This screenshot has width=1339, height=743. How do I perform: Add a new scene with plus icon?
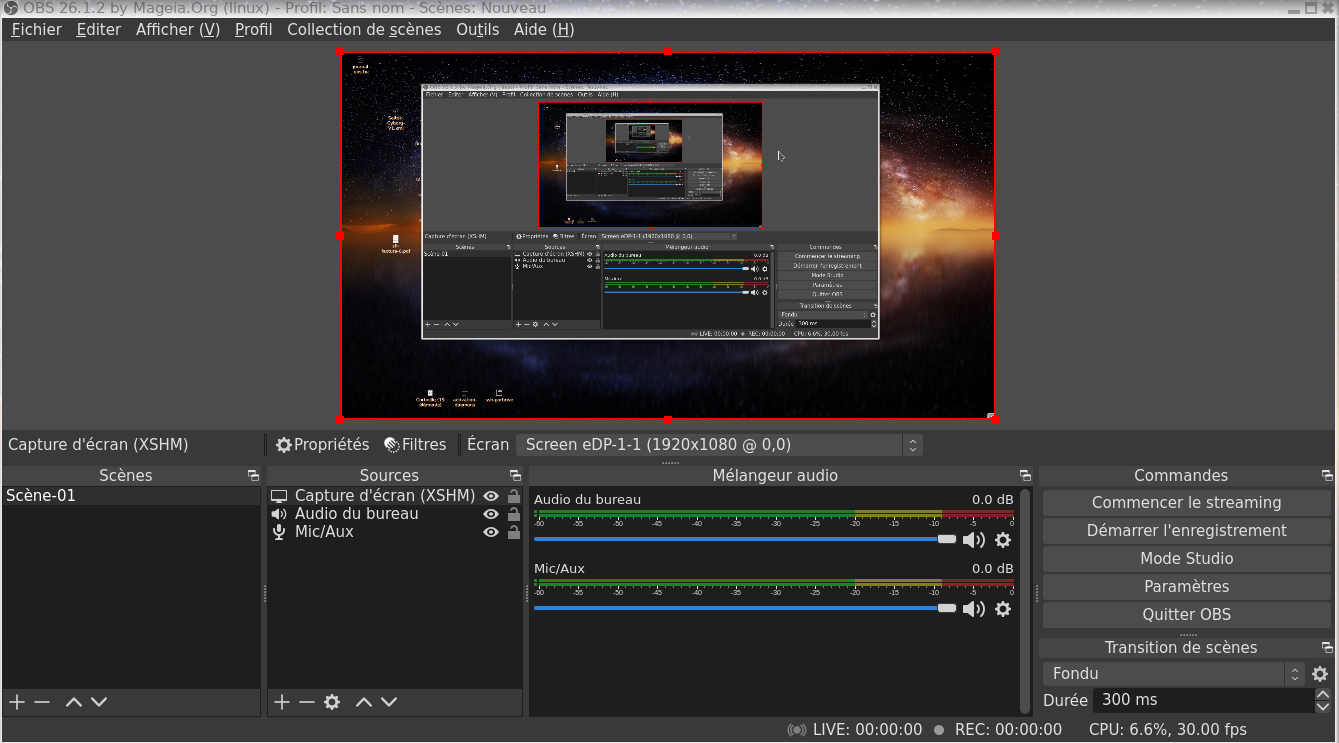pos(16,702)
